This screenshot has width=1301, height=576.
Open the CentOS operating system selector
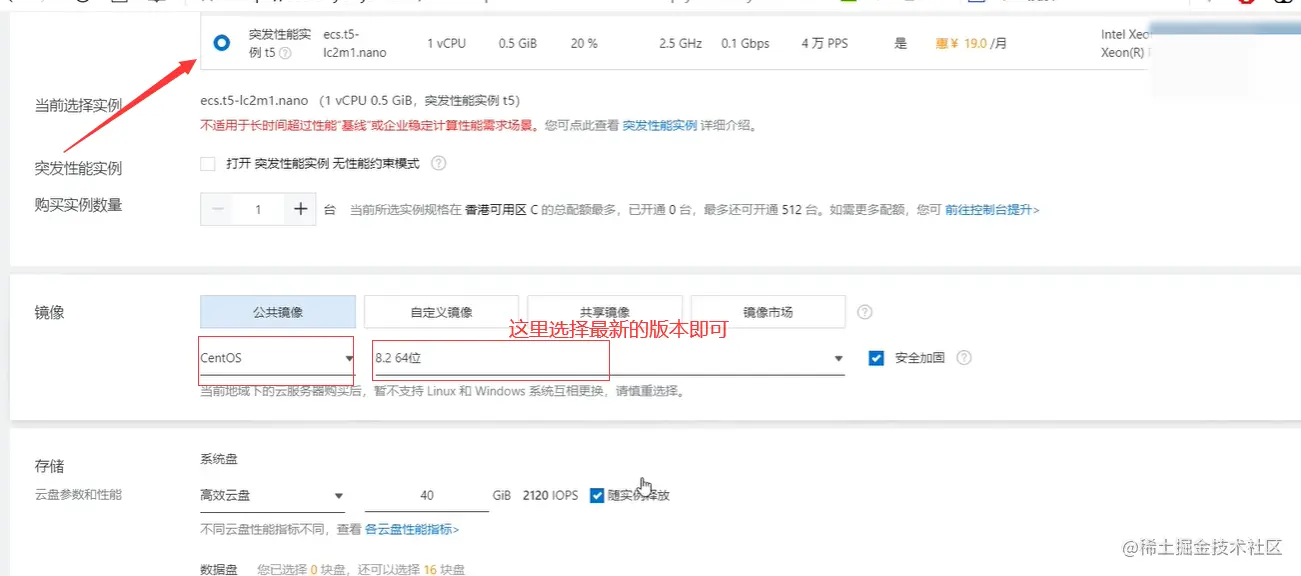click(275, 357)
